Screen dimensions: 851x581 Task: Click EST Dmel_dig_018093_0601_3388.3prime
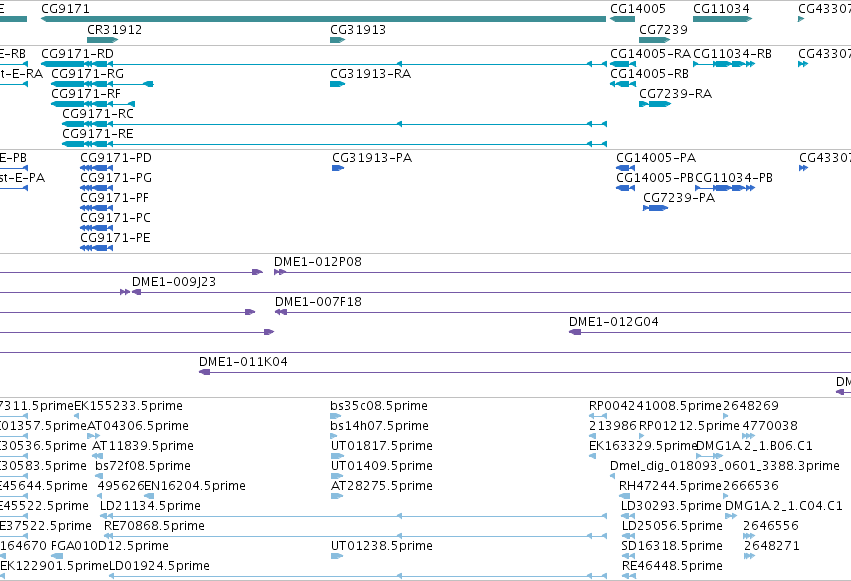pos(612,476)
